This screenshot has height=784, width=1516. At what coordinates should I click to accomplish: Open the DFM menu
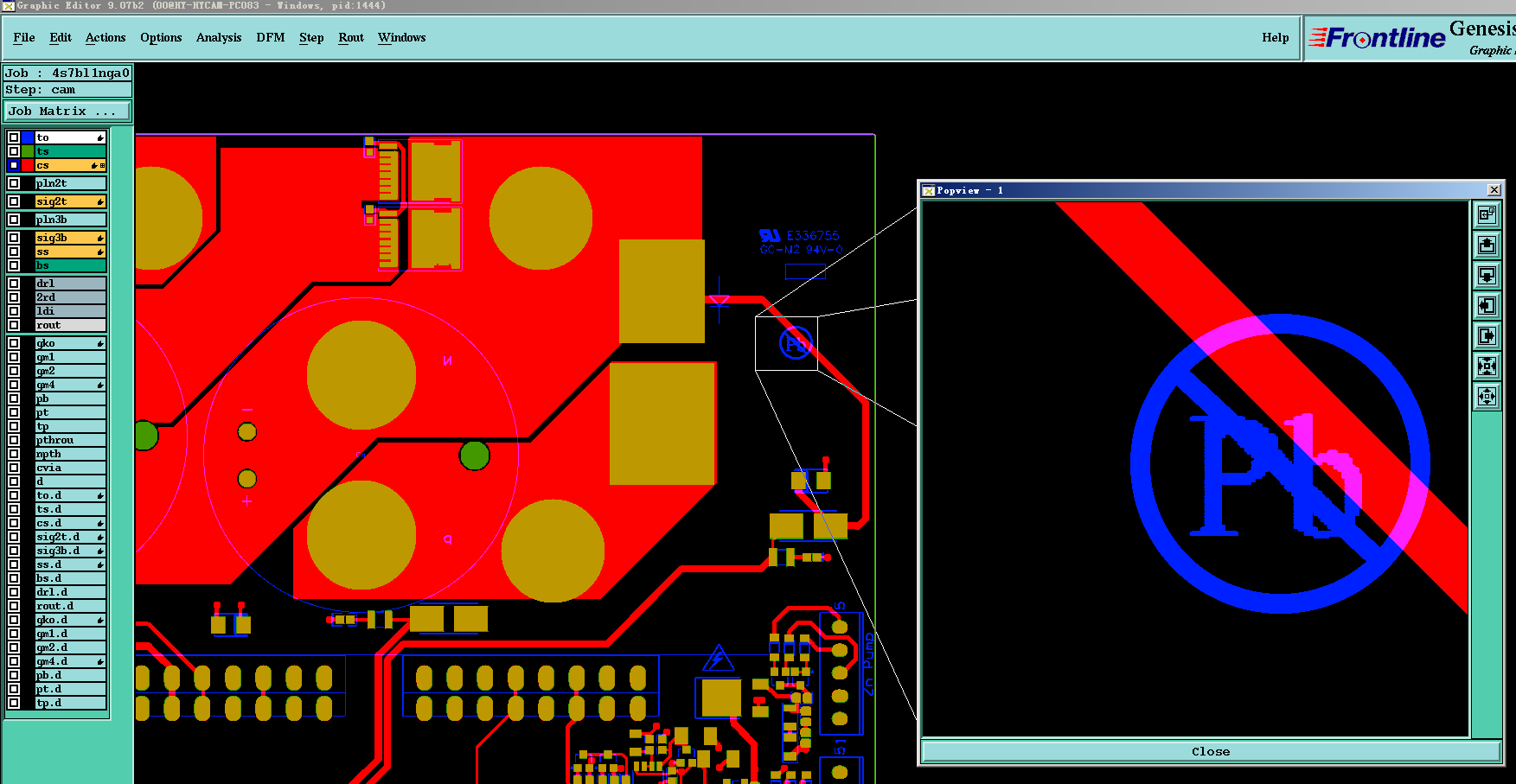coord(271,37)
